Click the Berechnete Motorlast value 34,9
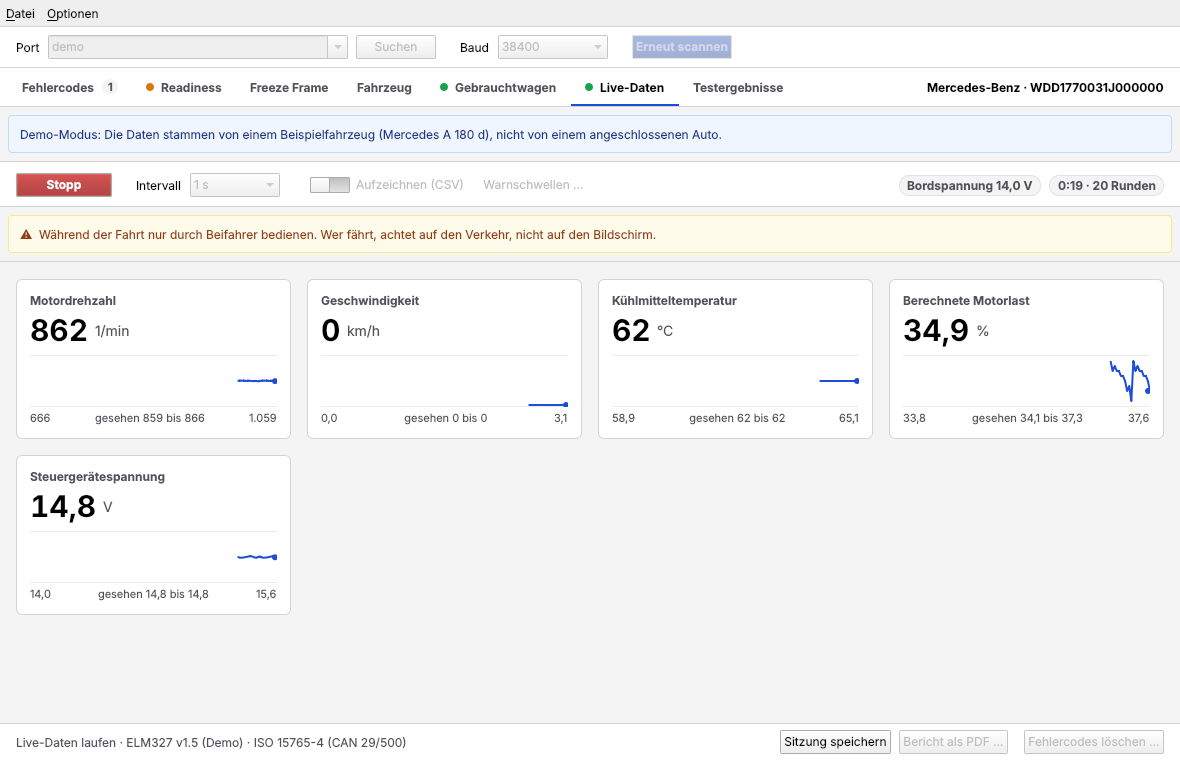 tap(935, 331)
